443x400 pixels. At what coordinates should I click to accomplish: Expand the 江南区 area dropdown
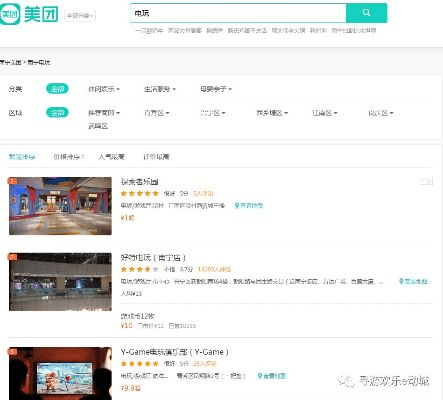tap(325, 113)
